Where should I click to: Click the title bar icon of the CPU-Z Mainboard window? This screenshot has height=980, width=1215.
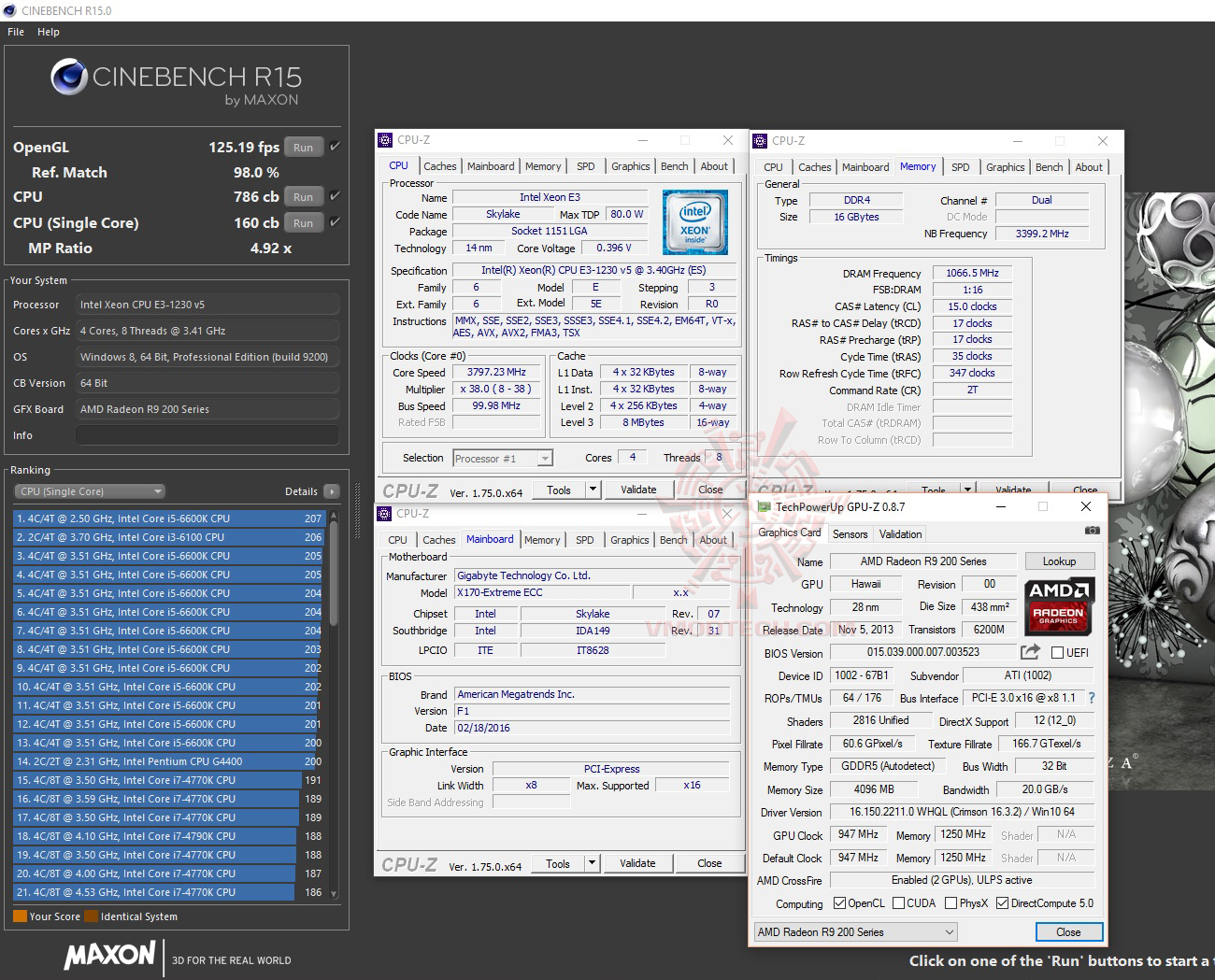[x=384, y=514]
